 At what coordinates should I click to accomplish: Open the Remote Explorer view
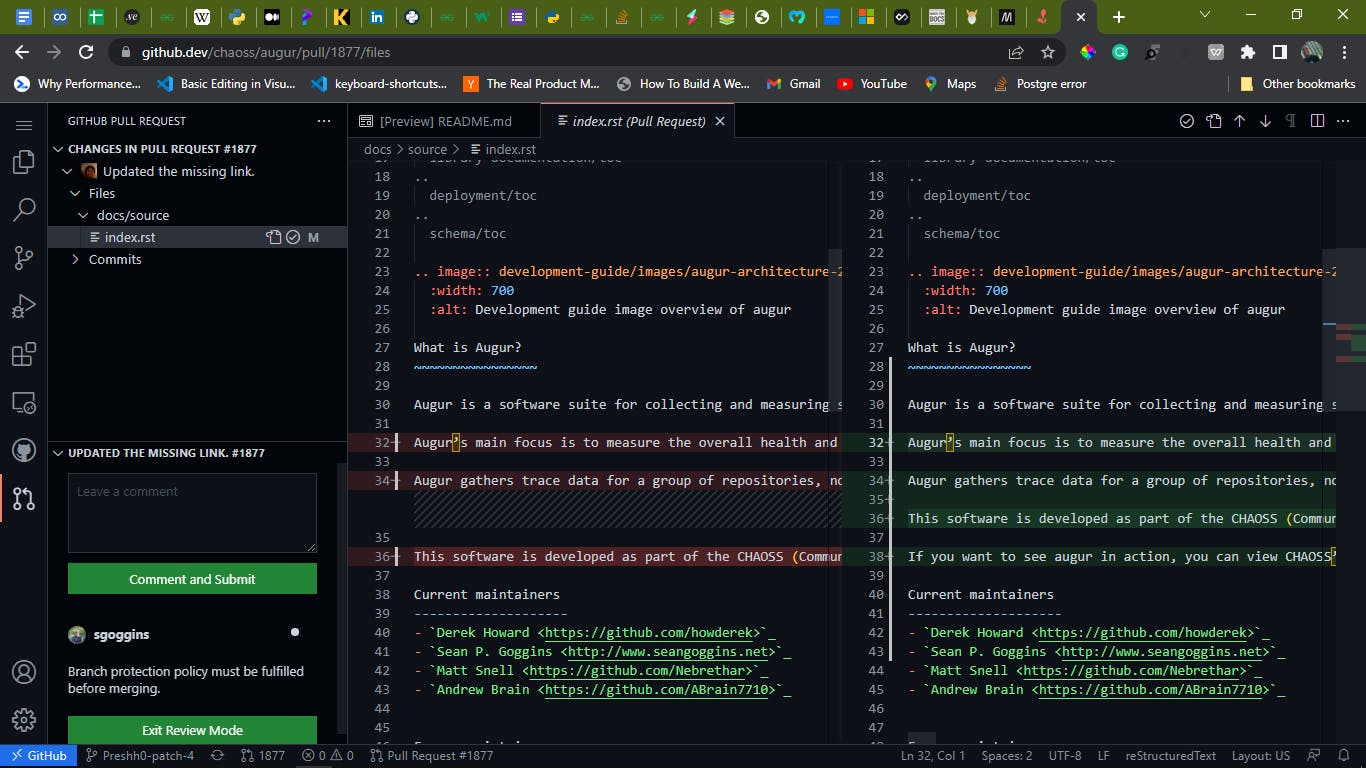point(23,403)
